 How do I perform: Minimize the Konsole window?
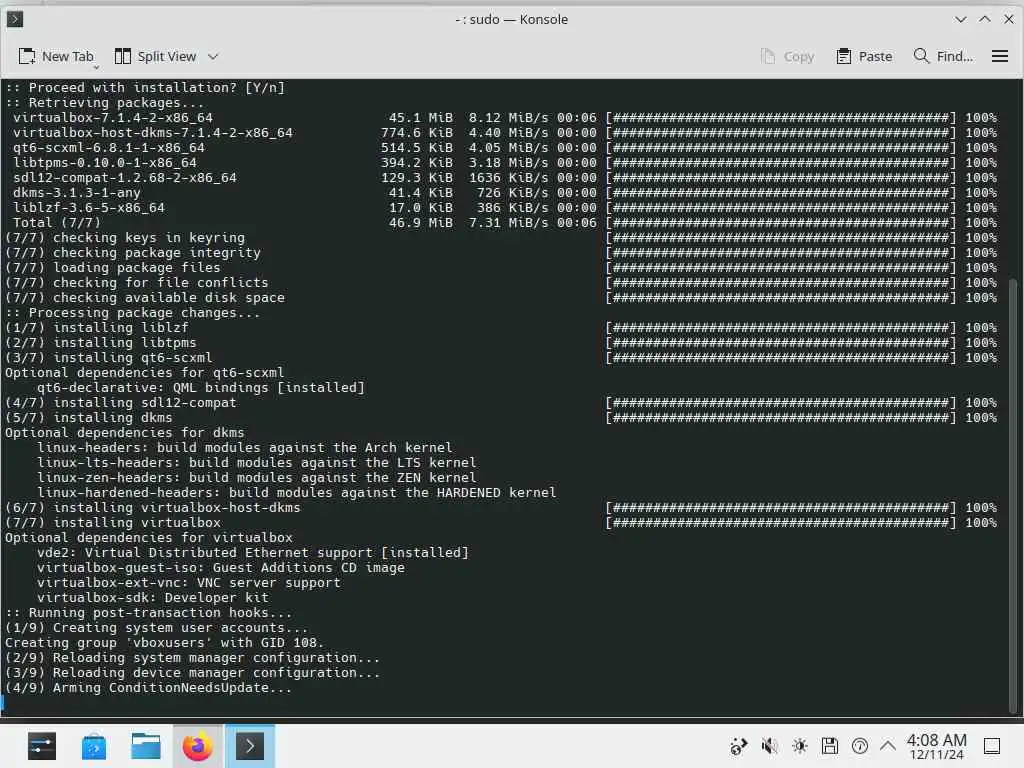coord(961,20)
